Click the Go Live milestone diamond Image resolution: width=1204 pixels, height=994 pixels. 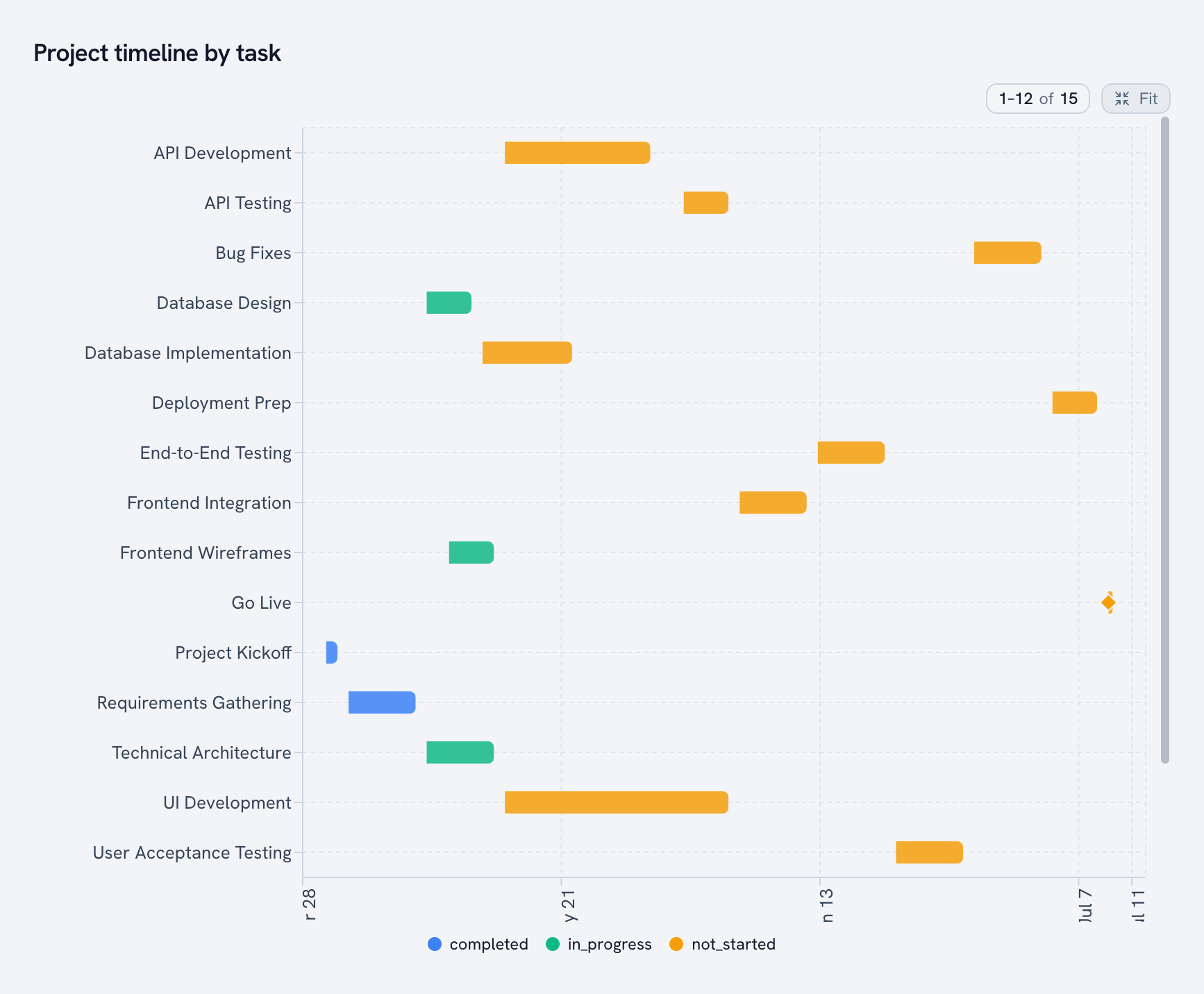click(x=1108, y=603)
